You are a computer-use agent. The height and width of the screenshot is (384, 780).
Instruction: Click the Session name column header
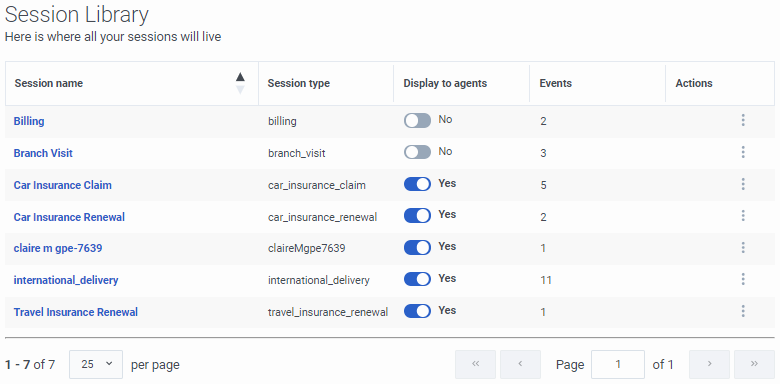[x=132, y=84]
